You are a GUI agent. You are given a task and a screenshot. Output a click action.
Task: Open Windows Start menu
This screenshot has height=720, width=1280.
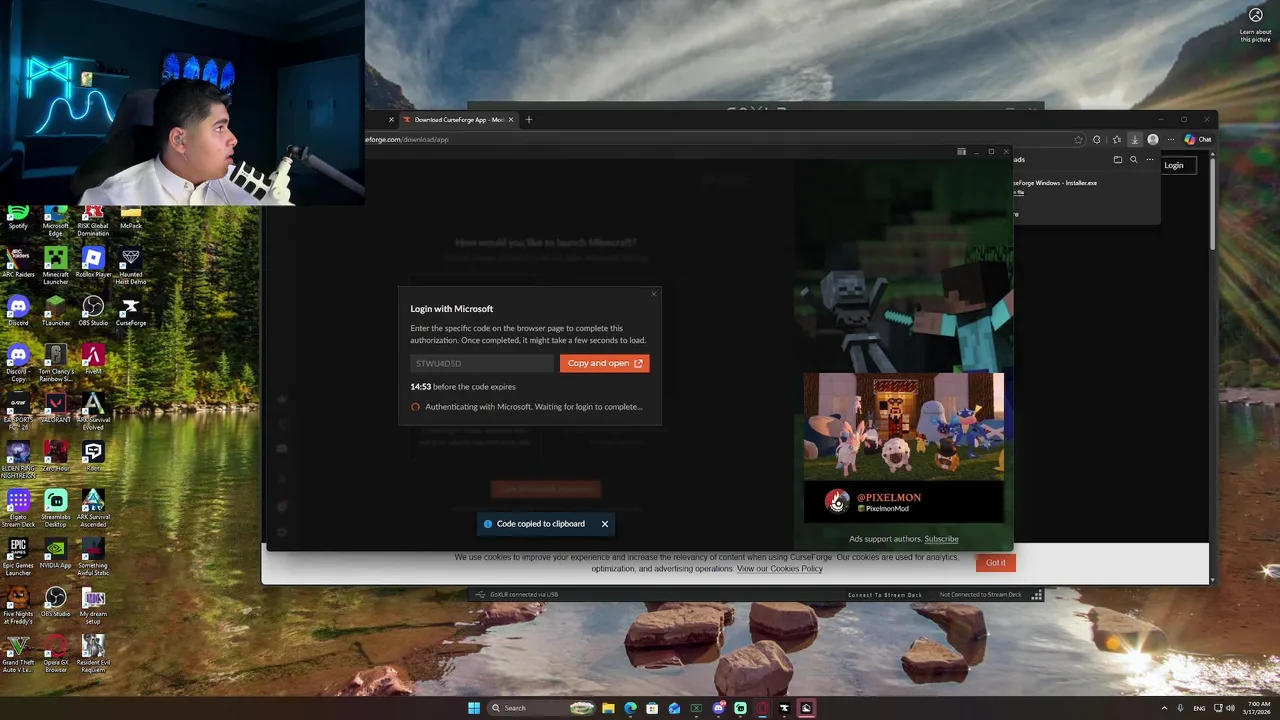474,708
